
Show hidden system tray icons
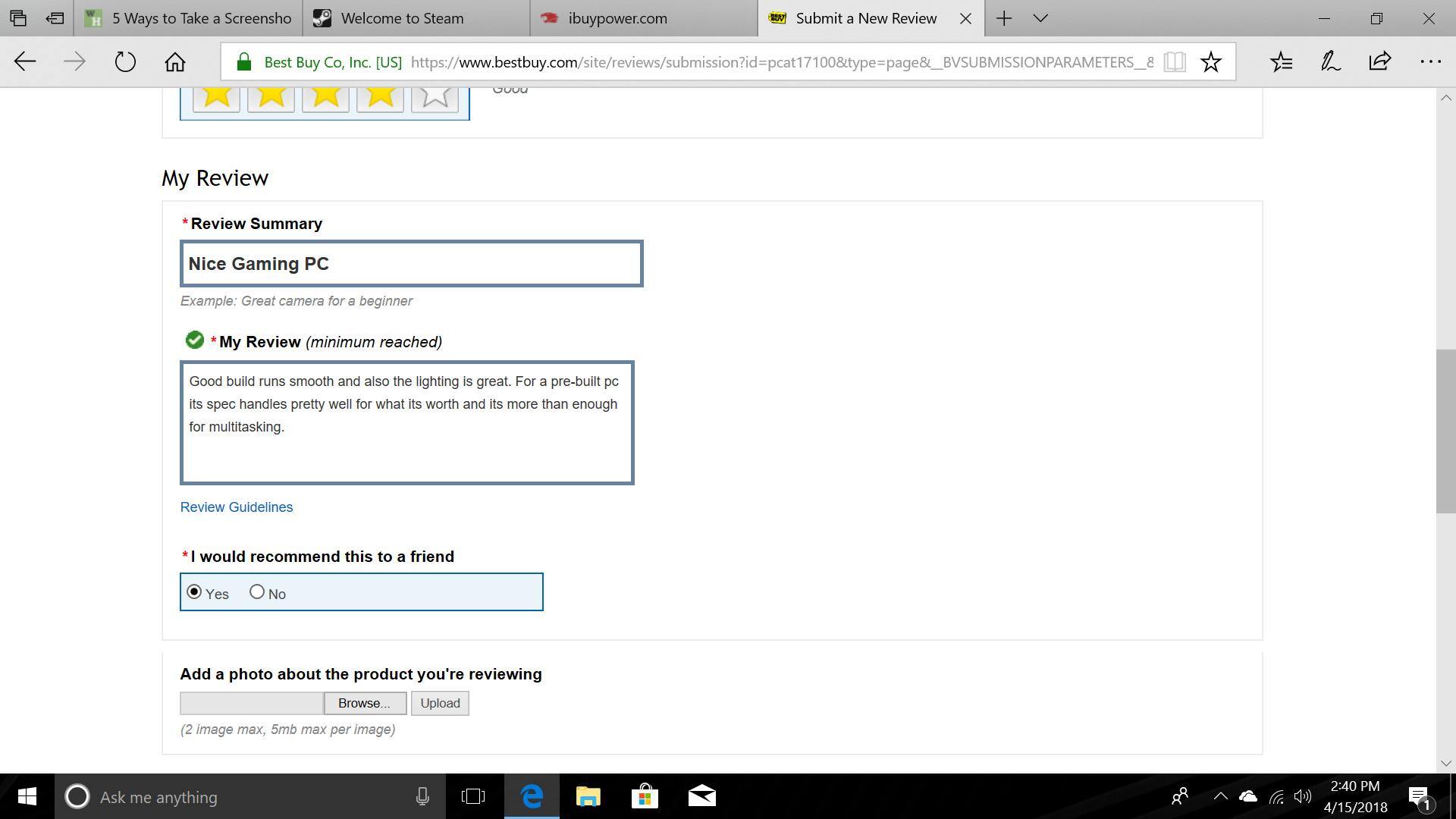(x=1219, y=797)
